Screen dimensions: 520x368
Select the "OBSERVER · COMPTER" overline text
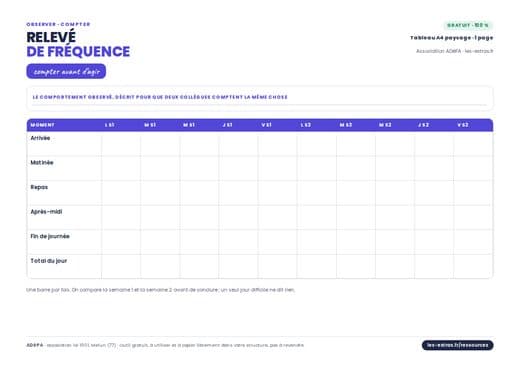point(58,24)
